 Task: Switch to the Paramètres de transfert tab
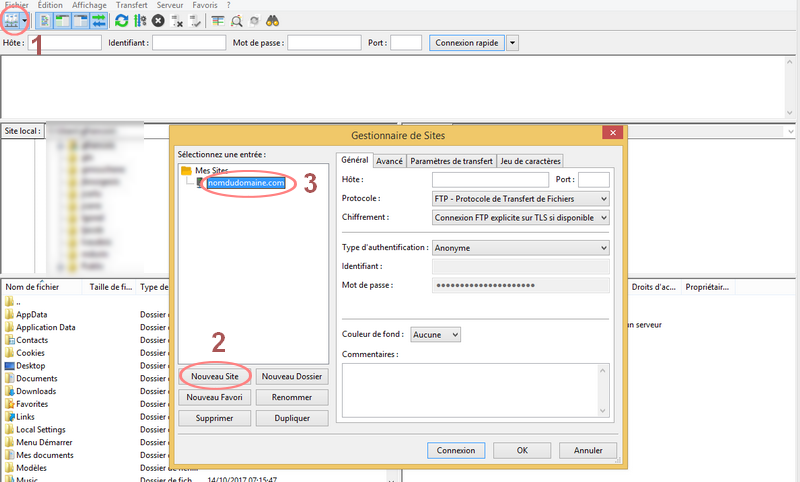450,161
